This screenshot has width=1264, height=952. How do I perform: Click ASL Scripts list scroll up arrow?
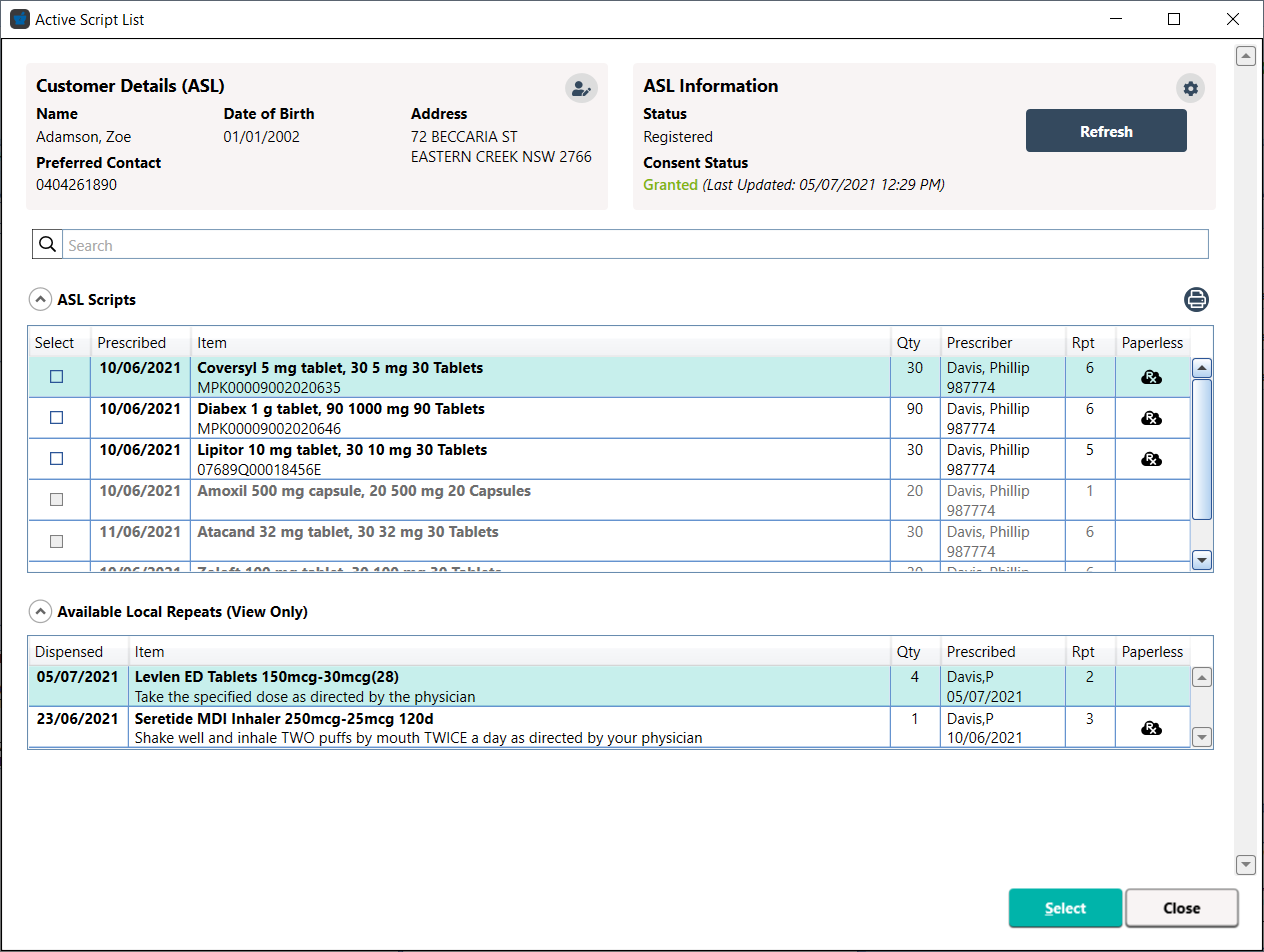click(x=1203, y=368)
